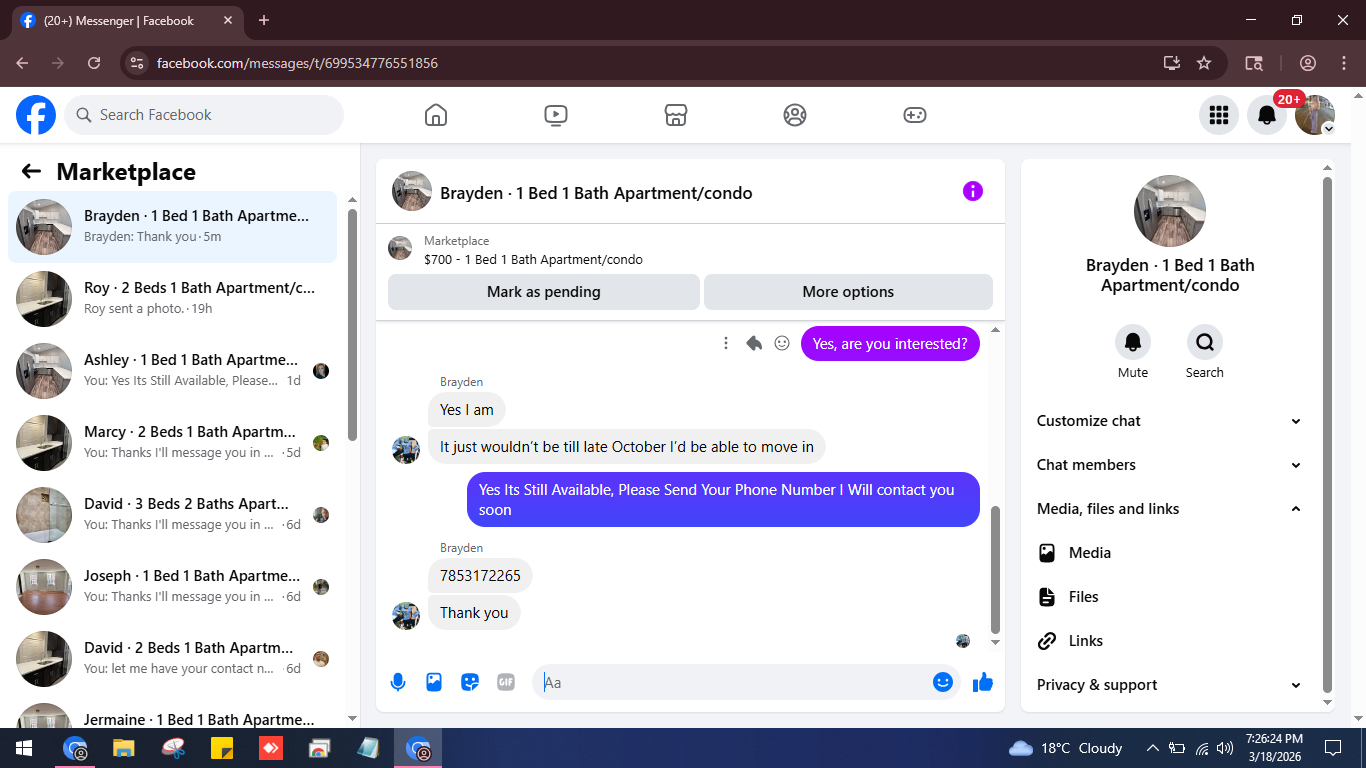React with the emoji icon on message

782,343
